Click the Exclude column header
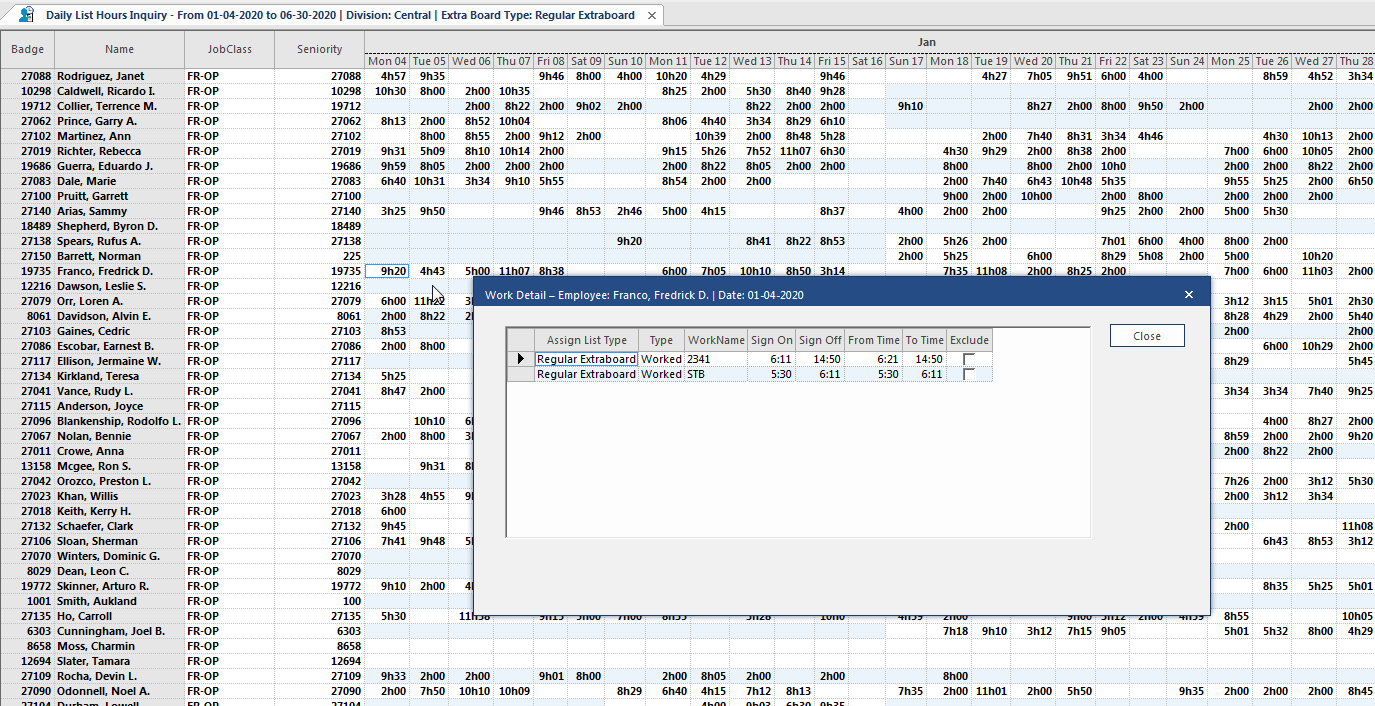 pyautogui.click(x=968, y=340)
